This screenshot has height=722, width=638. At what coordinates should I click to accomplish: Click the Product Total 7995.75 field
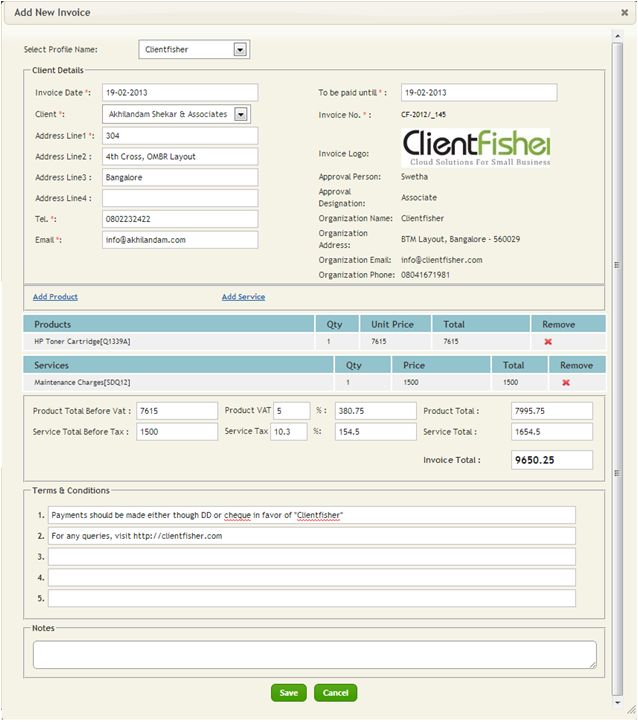(x=552, y=411)
